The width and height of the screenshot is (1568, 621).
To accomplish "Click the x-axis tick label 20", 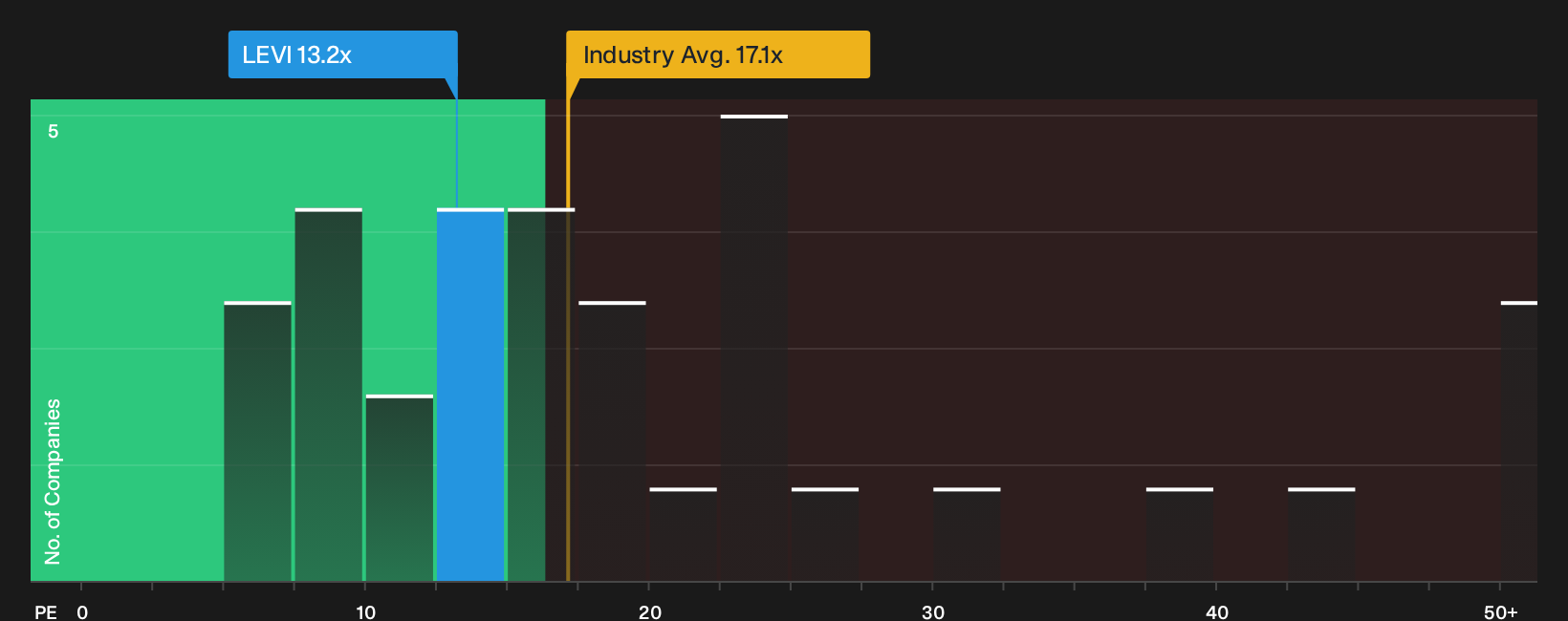I will pos(650,612).
